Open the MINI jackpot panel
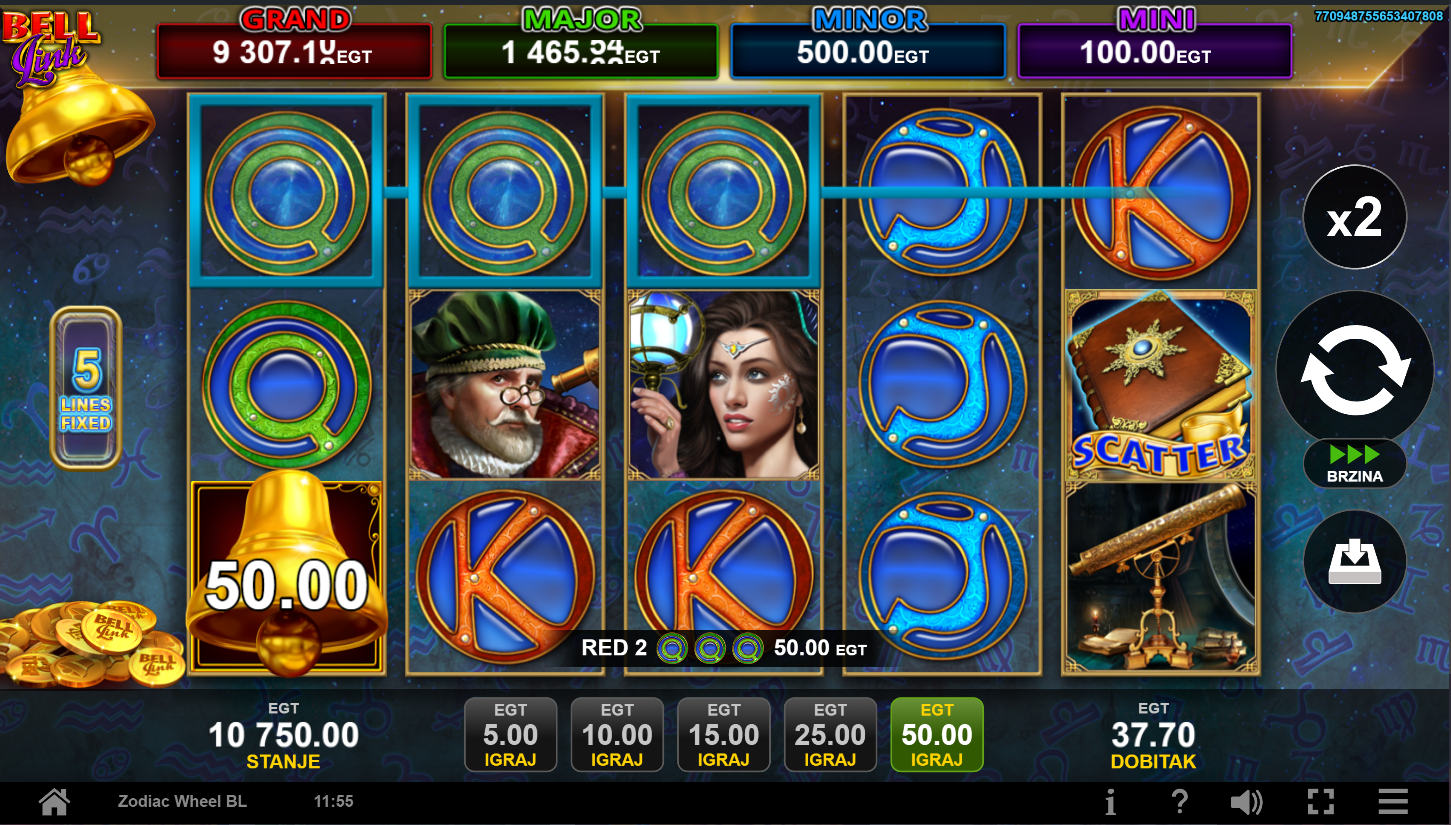Viewport: 1451px width, 825px height. point(1155,44)
